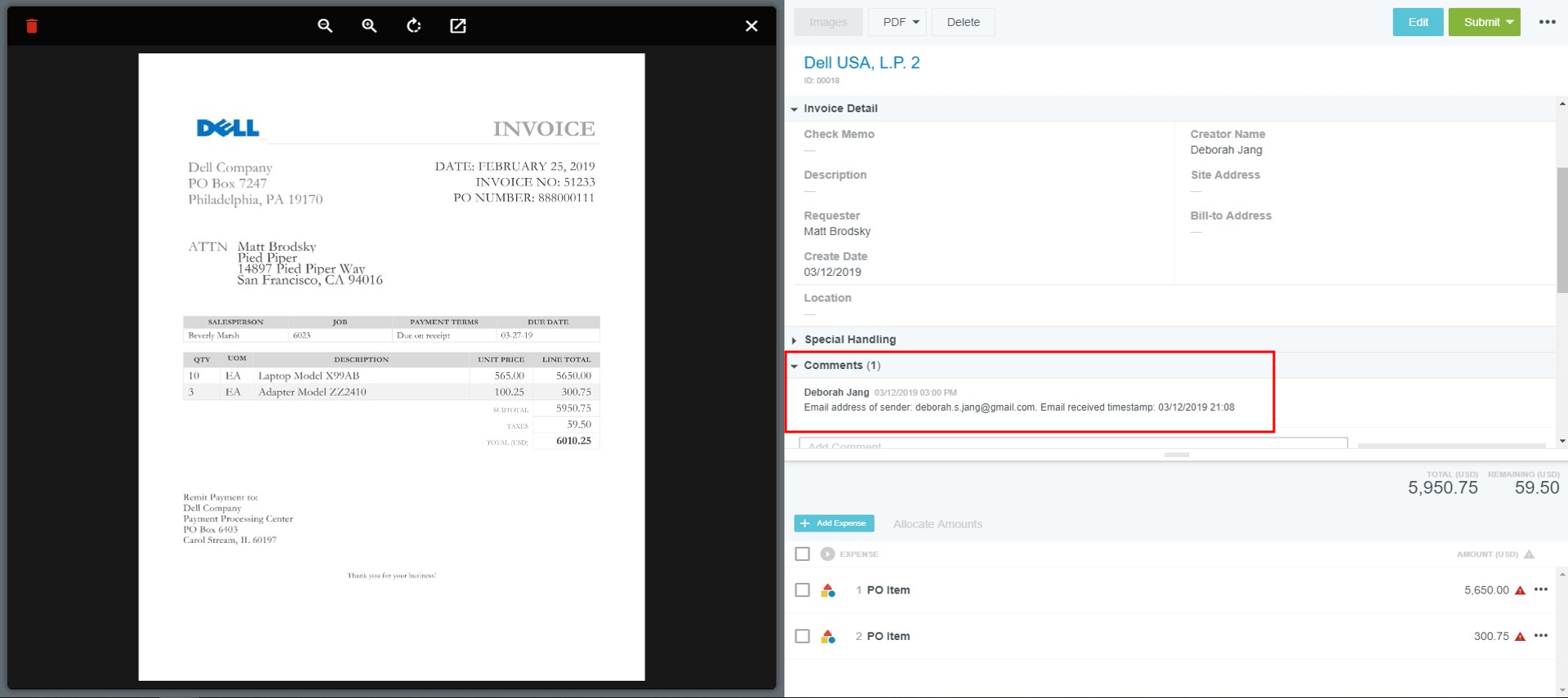
Task: Click the red trash delete icon
Action: point(32,26)
